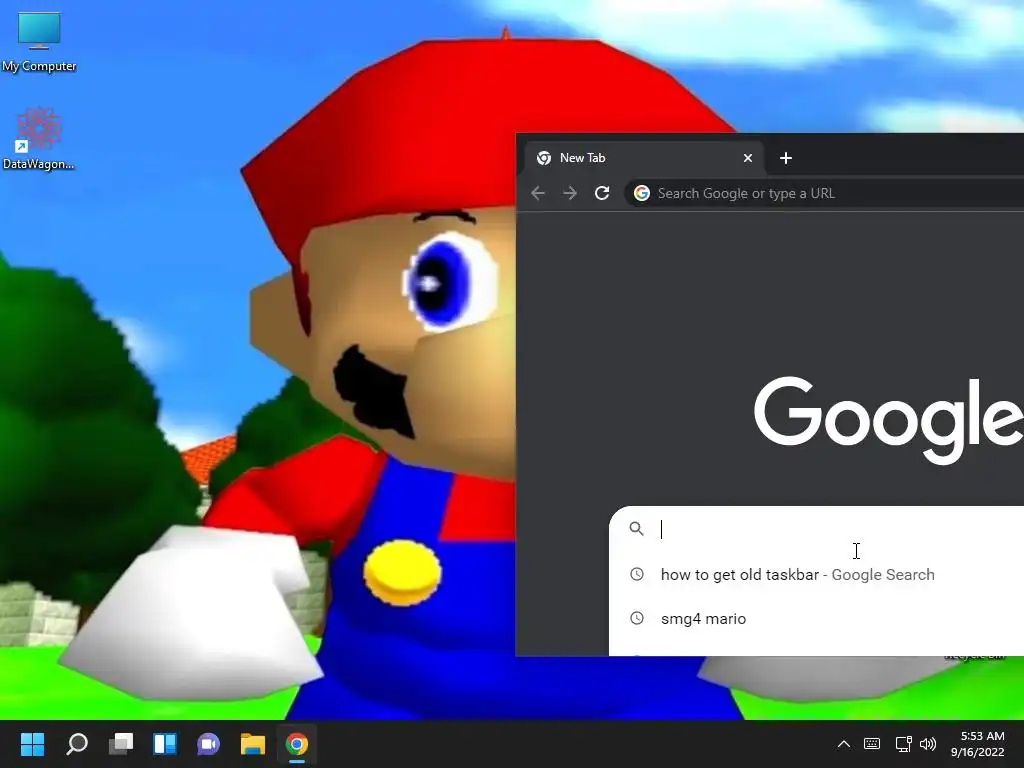
Task: Open the Chat taskbar icon
Action: [x=208, y=744]
